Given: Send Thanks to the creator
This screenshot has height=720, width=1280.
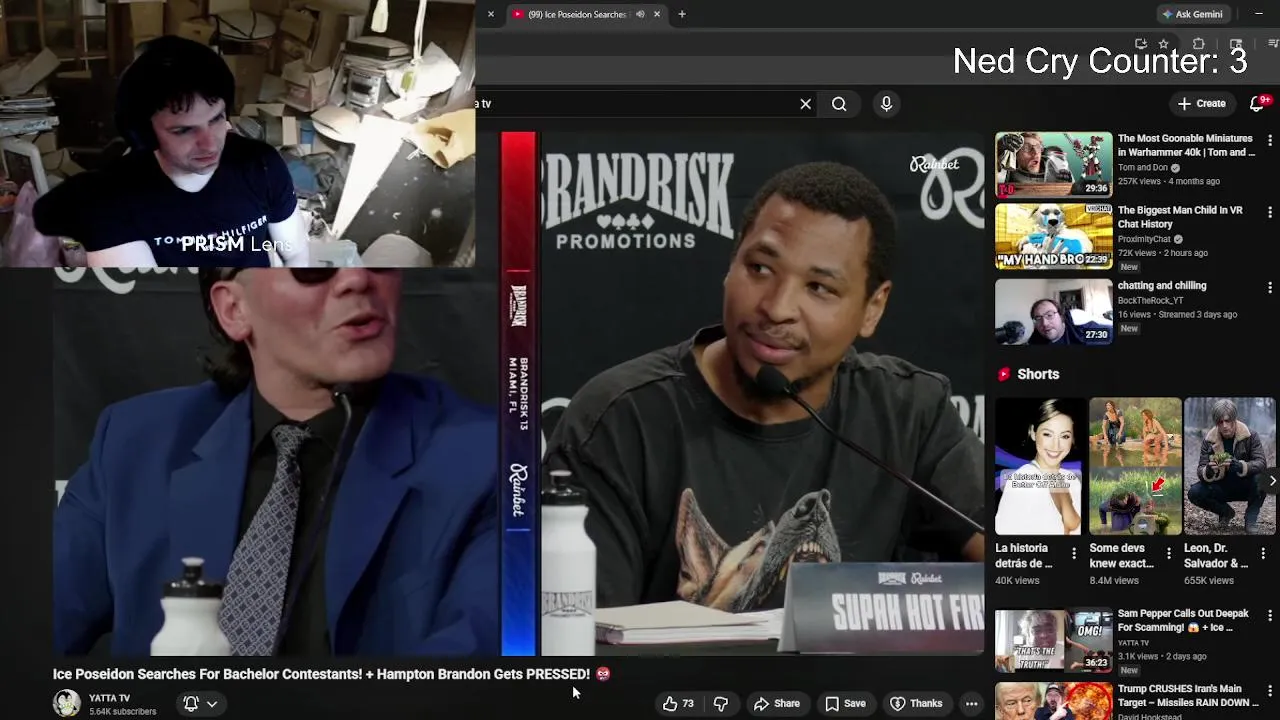Looking at the screenshot, I should click(x=916, y=704).
